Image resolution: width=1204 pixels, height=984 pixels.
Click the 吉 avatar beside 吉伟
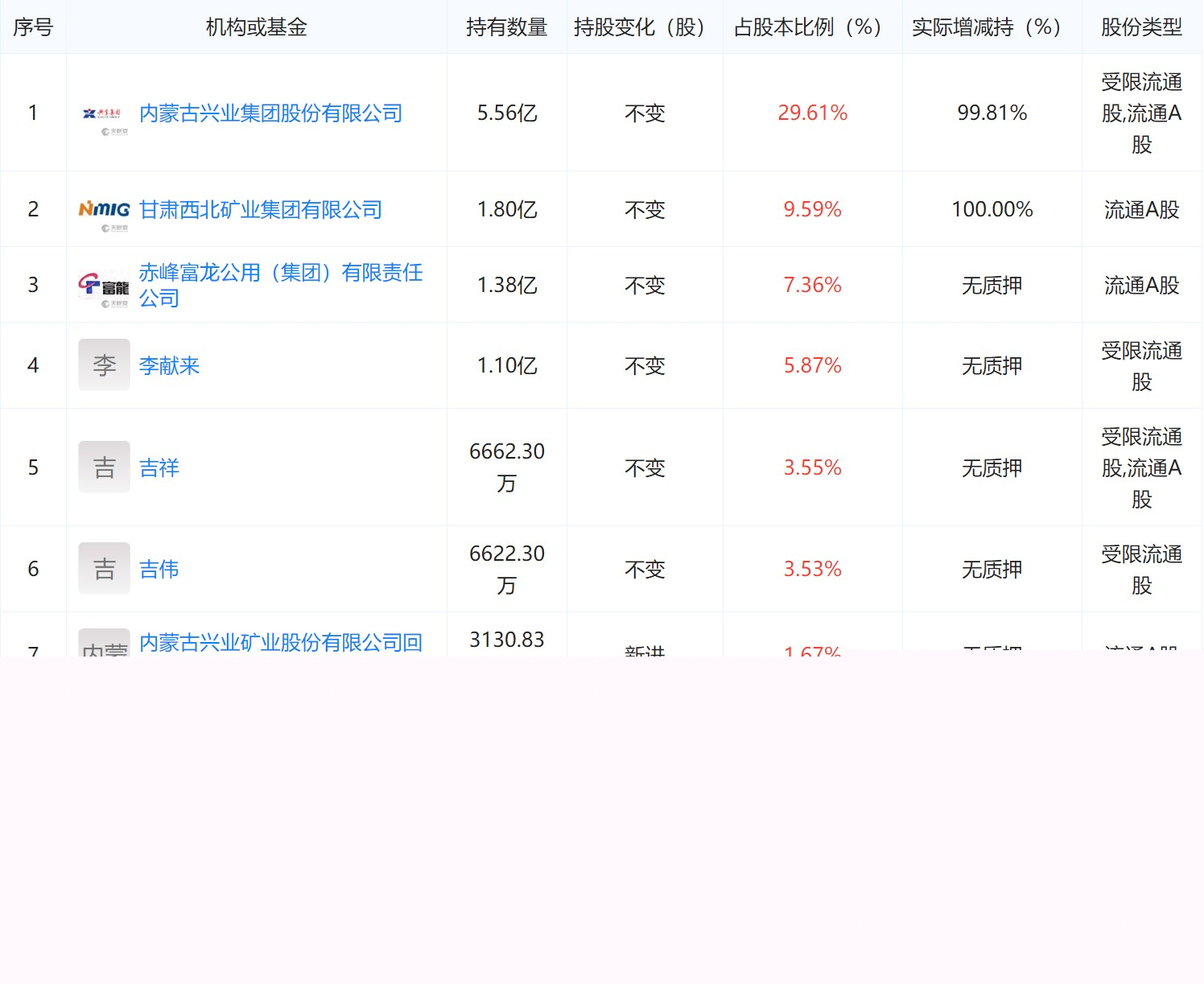[x=104, y=569]
